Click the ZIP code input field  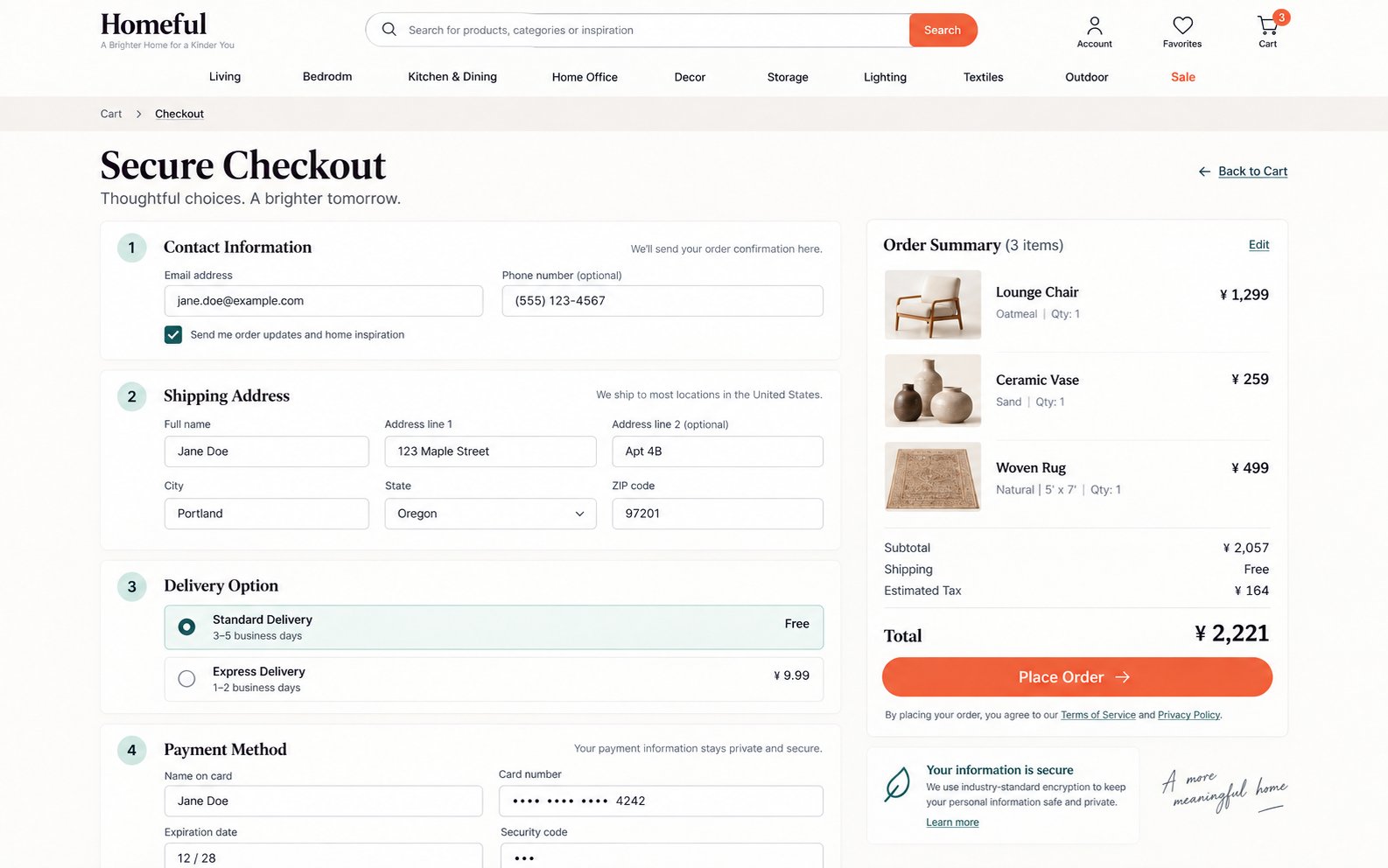pyautogui.click(x=717, y=514)
